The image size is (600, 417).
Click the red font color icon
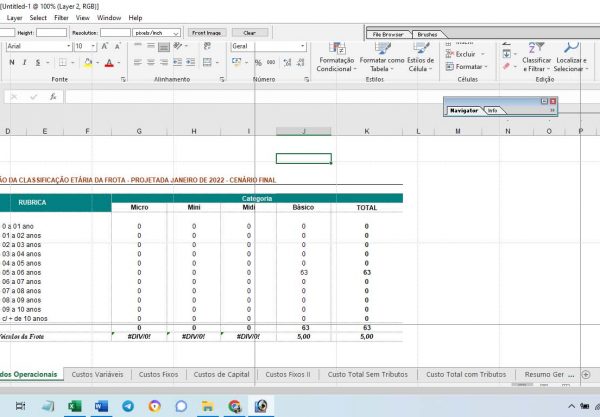(109, 63)
